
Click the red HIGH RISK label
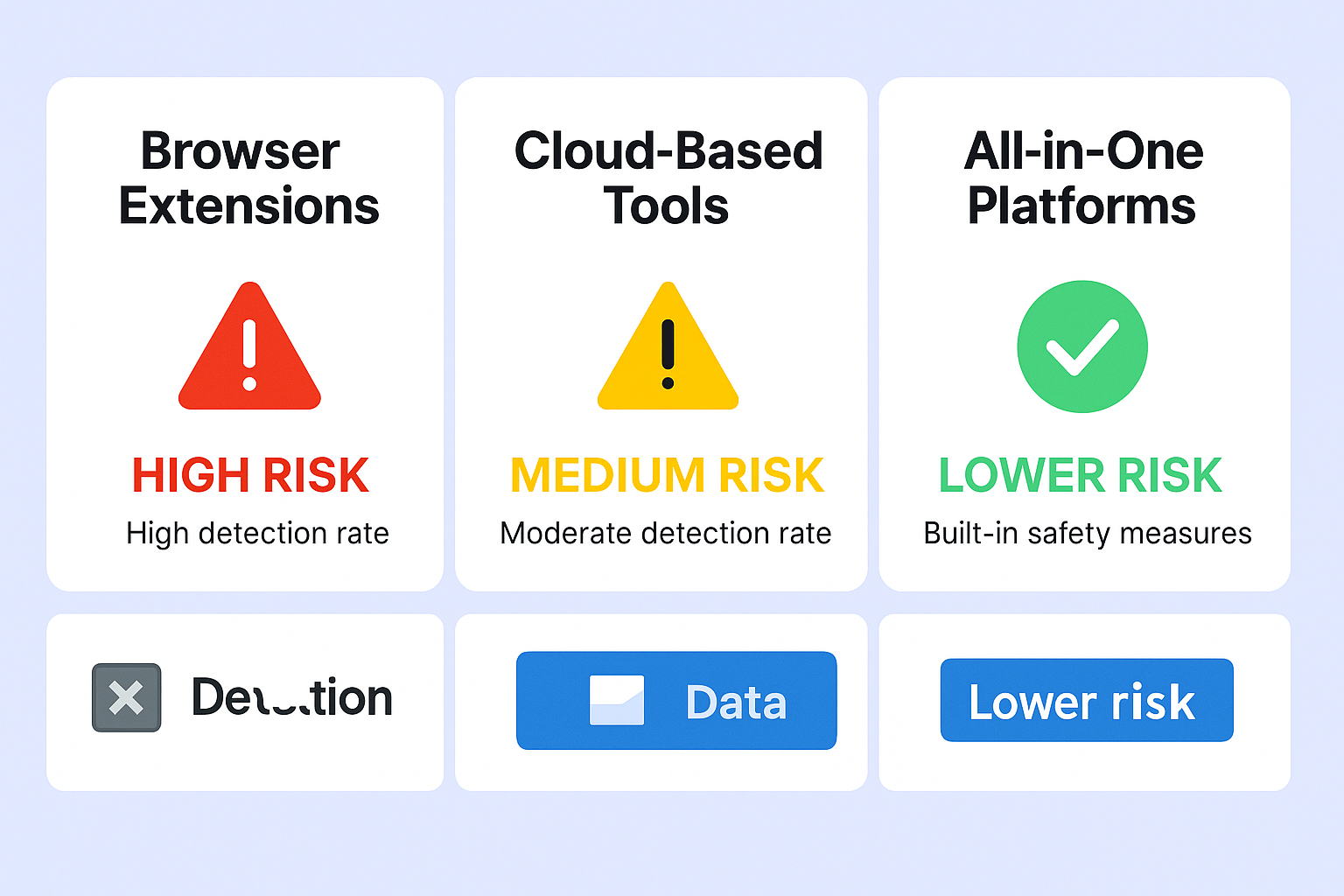point(250,475)
